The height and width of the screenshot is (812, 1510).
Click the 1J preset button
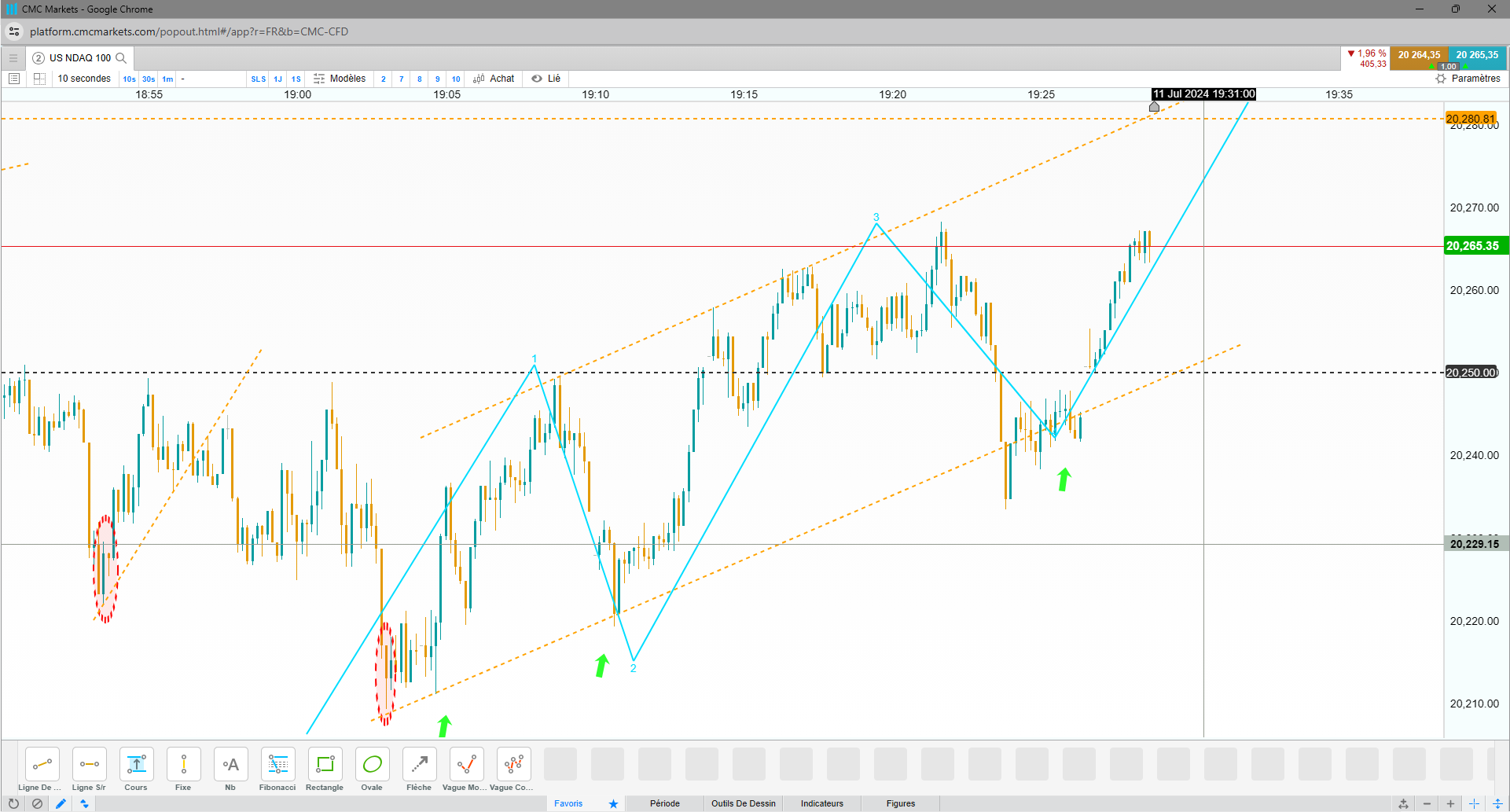click(278, 79)
